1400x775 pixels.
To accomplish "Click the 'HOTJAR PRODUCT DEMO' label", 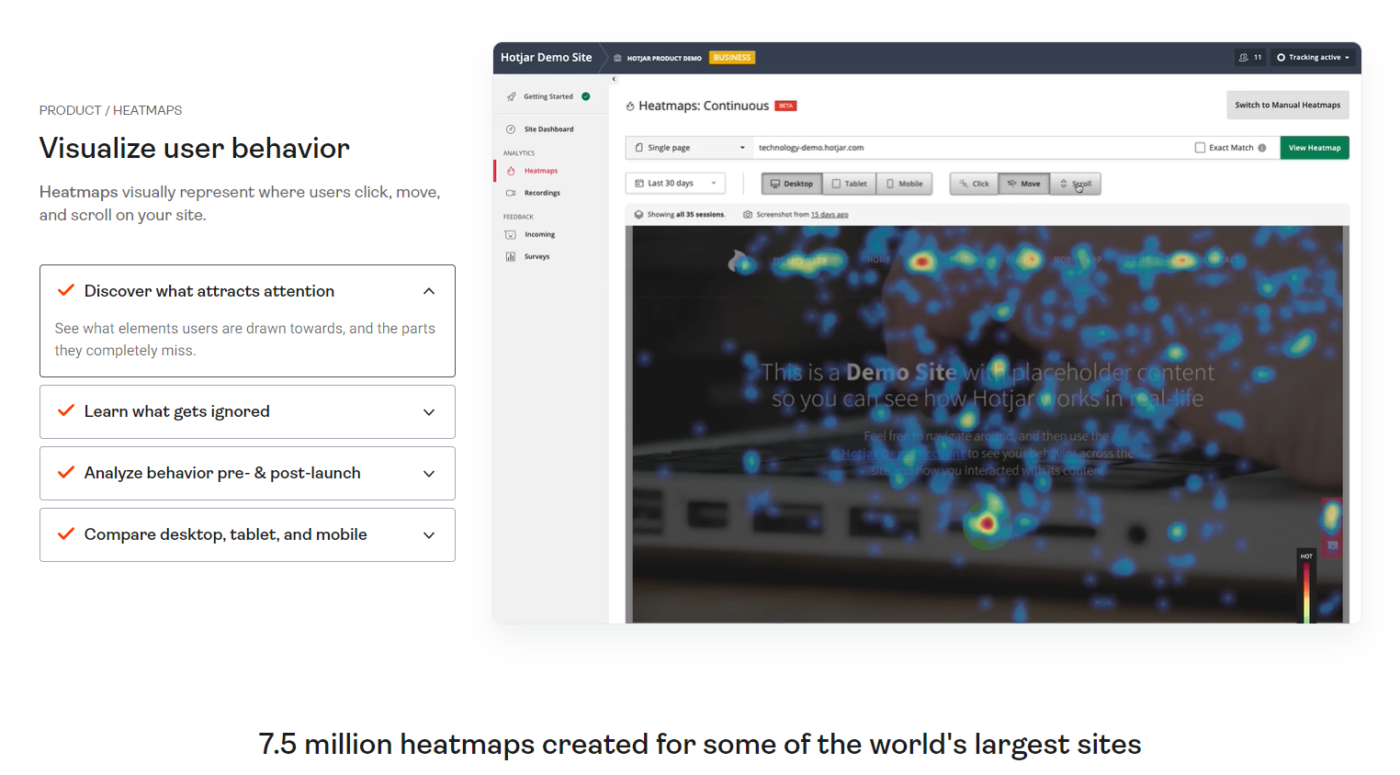I will 664,58.
